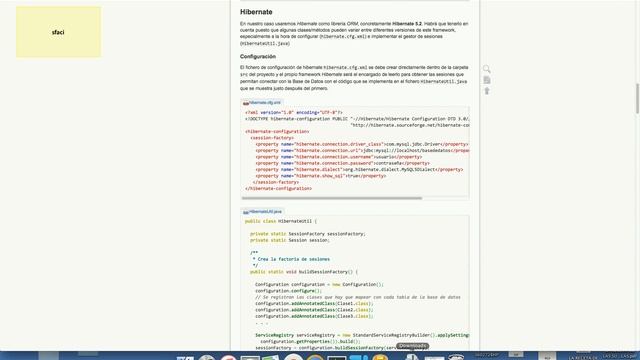
Task: Open the page revisions document icon
Action: [x=487, y=80]
